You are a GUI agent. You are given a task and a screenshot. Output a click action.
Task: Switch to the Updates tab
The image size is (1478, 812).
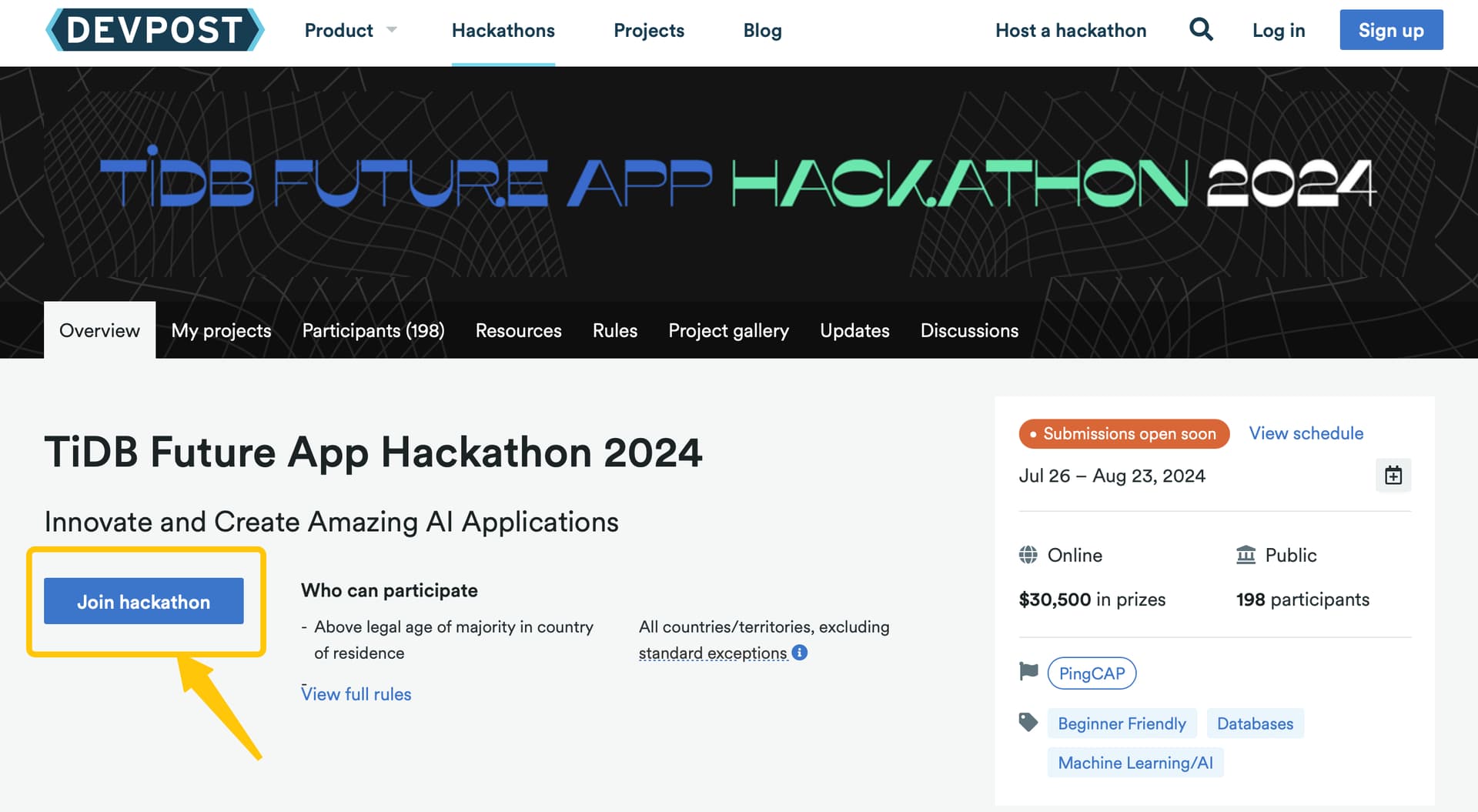coord(854,330)
